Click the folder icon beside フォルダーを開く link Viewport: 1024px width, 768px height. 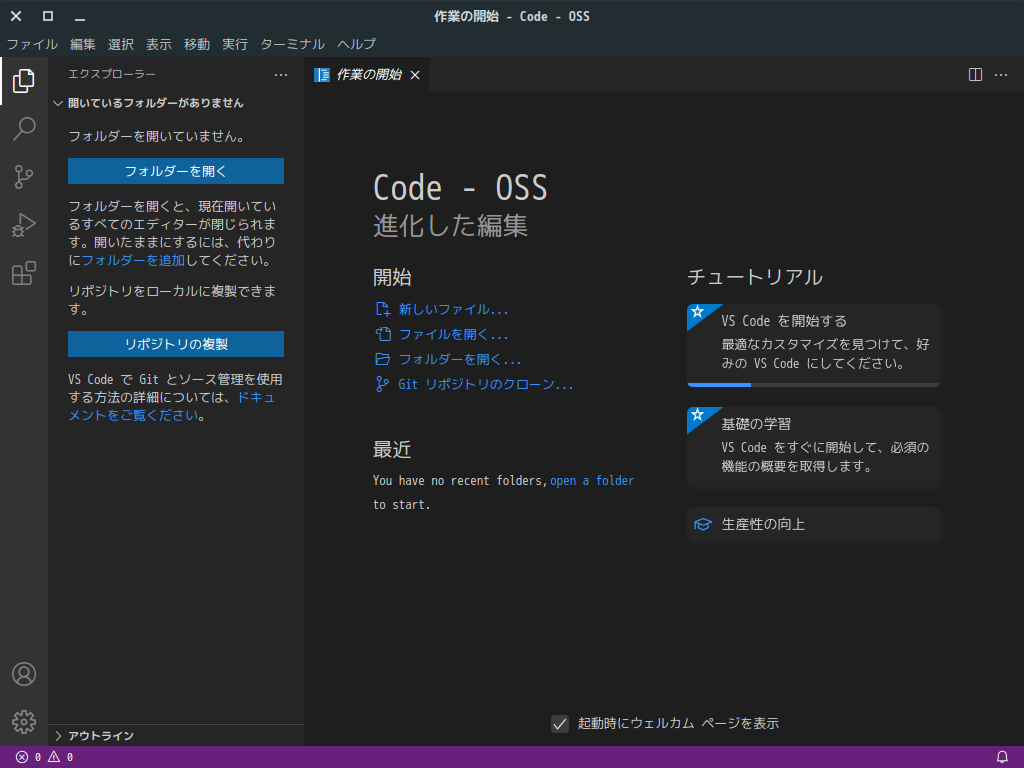coord(383,359)
